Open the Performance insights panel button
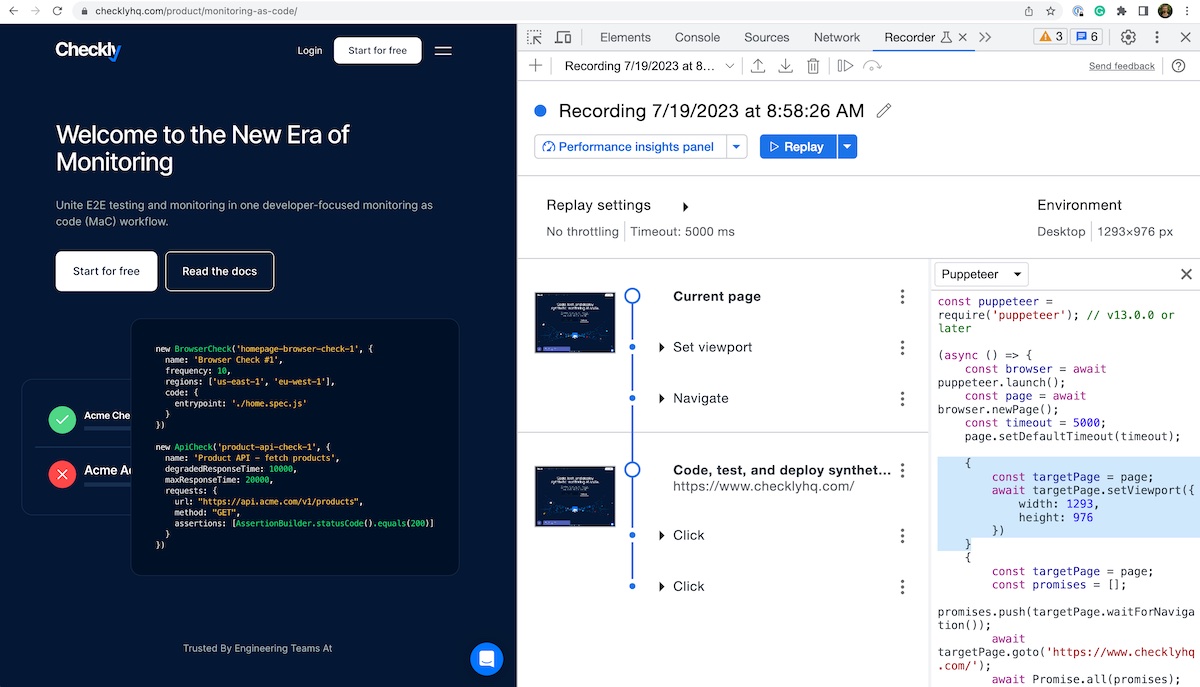The image size is (1200, 687). (x=630, y=147)
